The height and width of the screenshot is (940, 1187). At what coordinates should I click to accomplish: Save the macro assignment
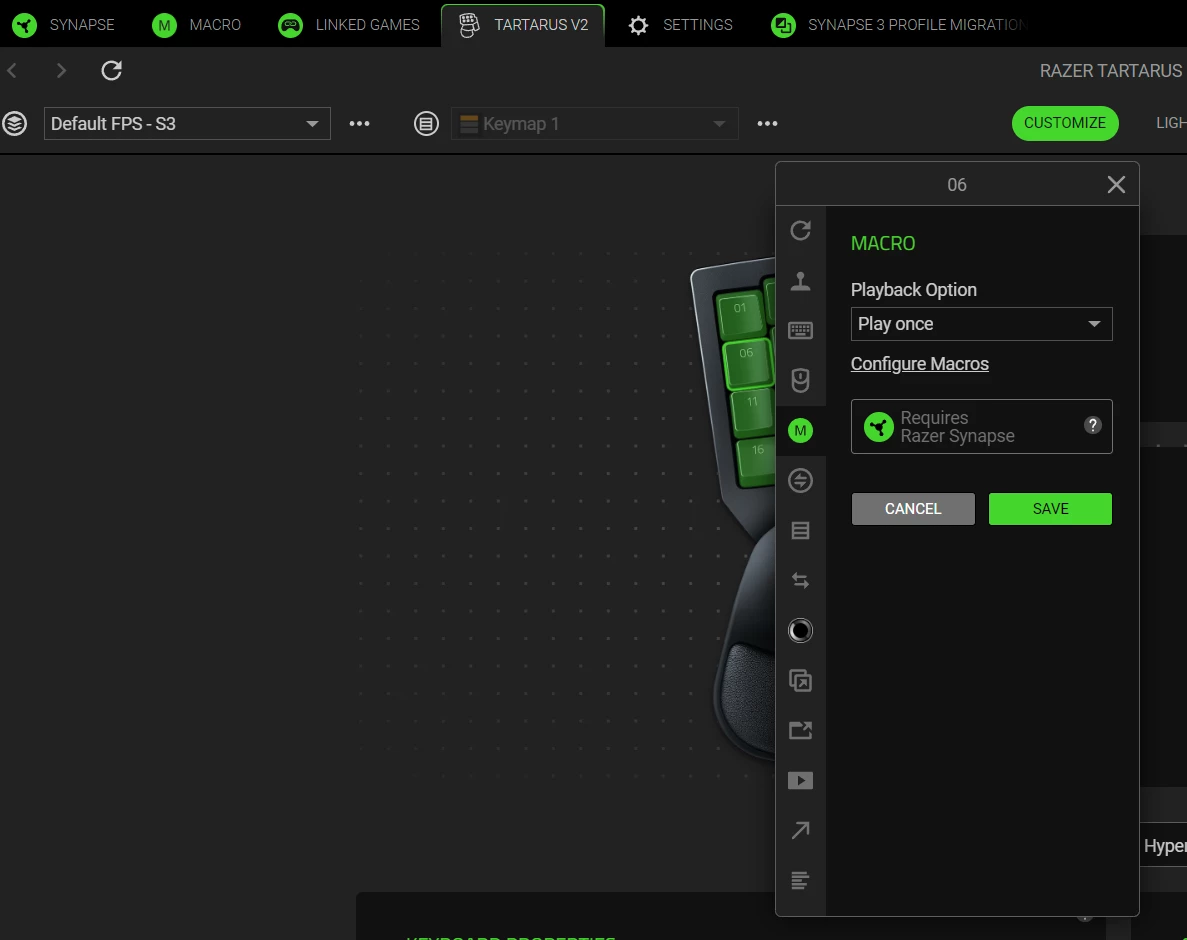click(x=1050, y=509)
